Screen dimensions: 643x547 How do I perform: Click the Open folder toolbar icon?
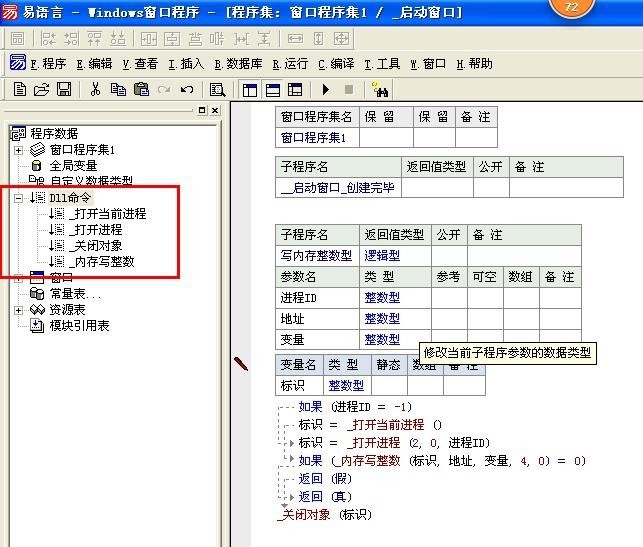(x=41, y=89)
